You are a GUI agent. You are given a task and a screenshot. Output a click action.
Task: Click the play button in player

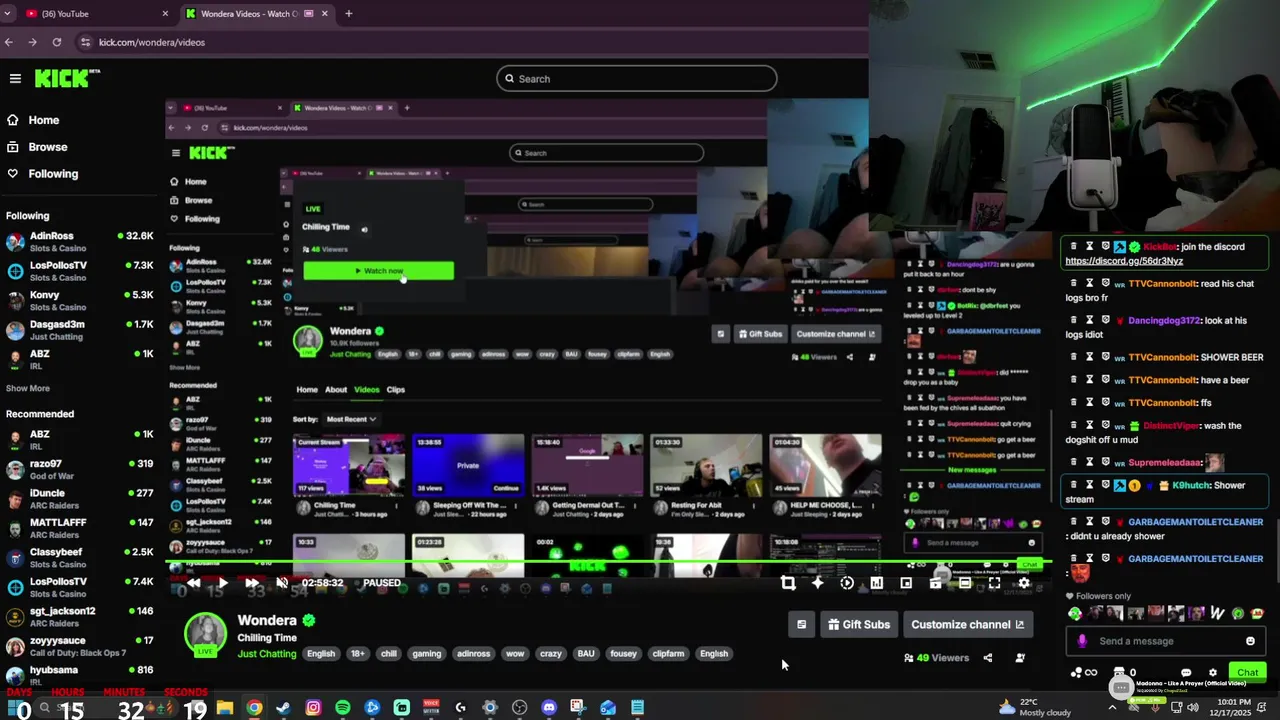point(223,583)
